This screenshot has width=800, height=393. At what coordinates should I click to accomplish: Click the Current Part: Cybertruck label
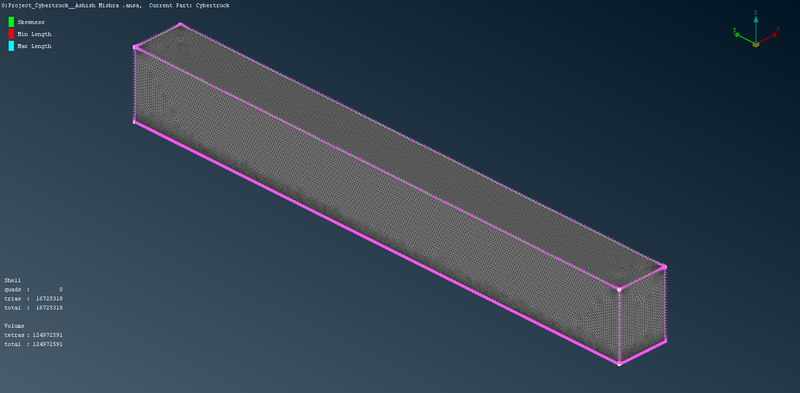coord(189,5)
